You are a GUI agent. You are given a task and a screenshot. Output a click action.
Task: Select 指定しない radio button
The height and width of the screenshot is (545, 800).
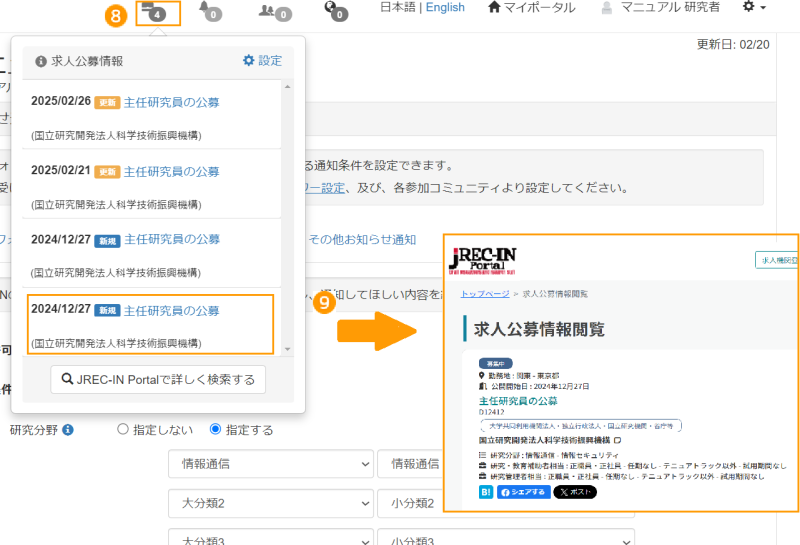pos(122,429)
